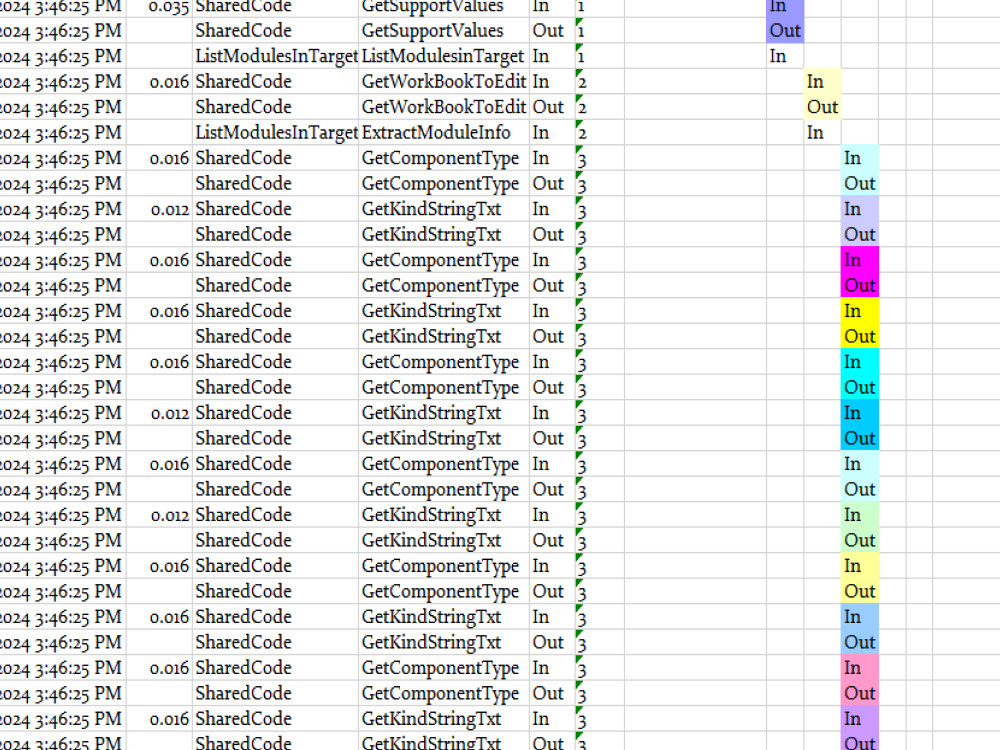
Task: Click GetComponentType beside the magenta In cell
Action: point(444,260)
